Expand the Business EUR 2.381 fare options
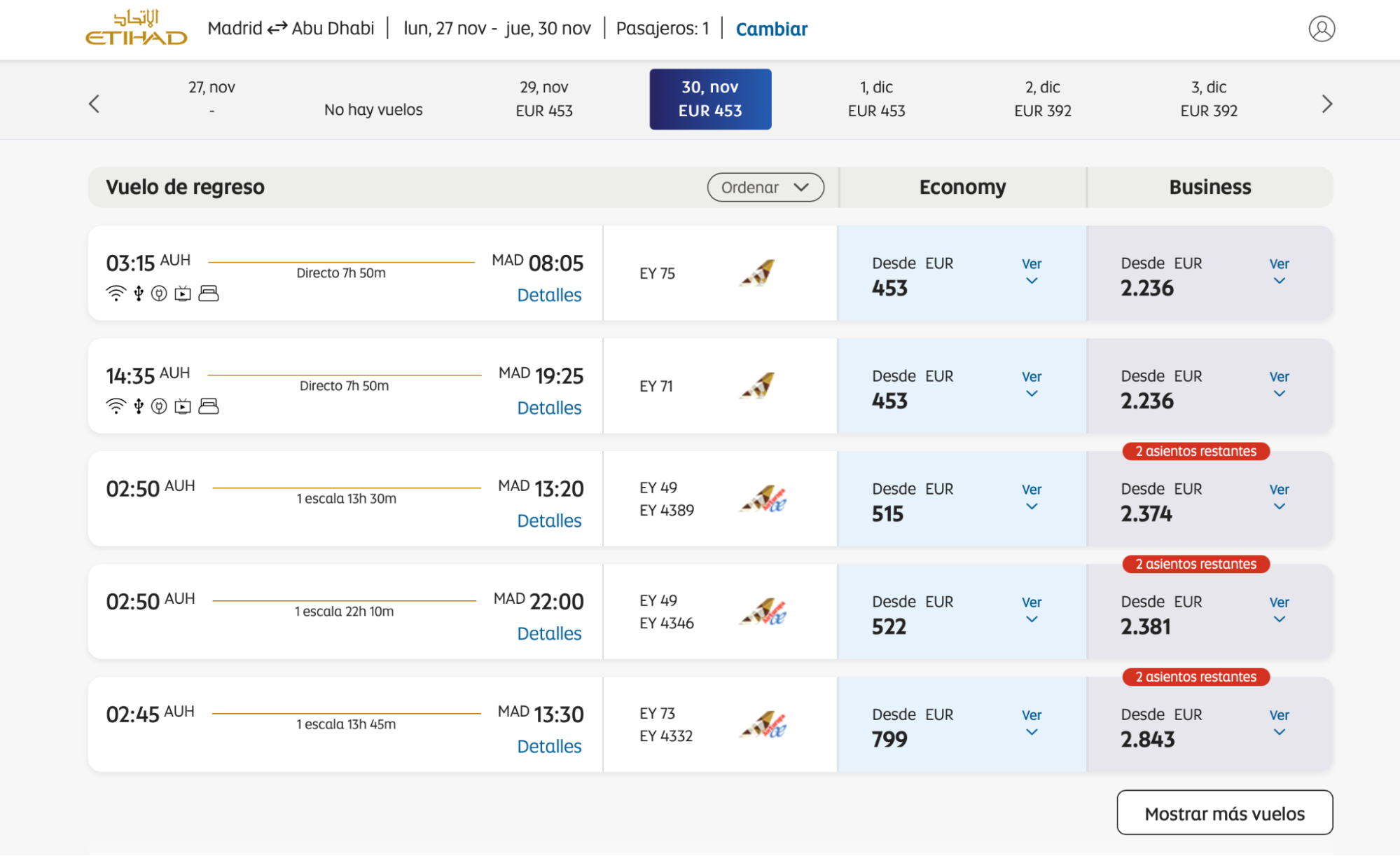Viewport: 1400px width, 856px height. pyautogui.click(x=1279, y=609)
